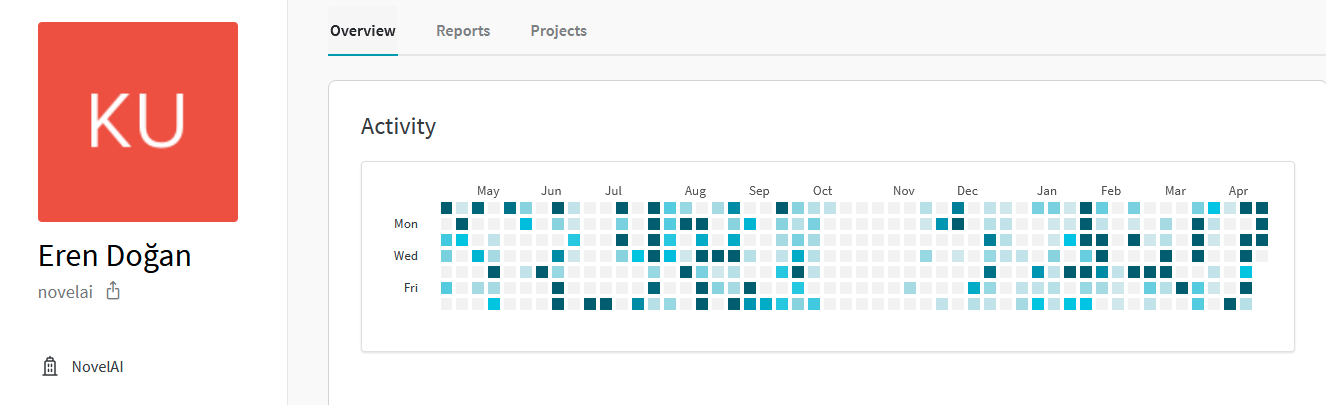
Task: Click the Mon weekday row label
Action: 406,224
